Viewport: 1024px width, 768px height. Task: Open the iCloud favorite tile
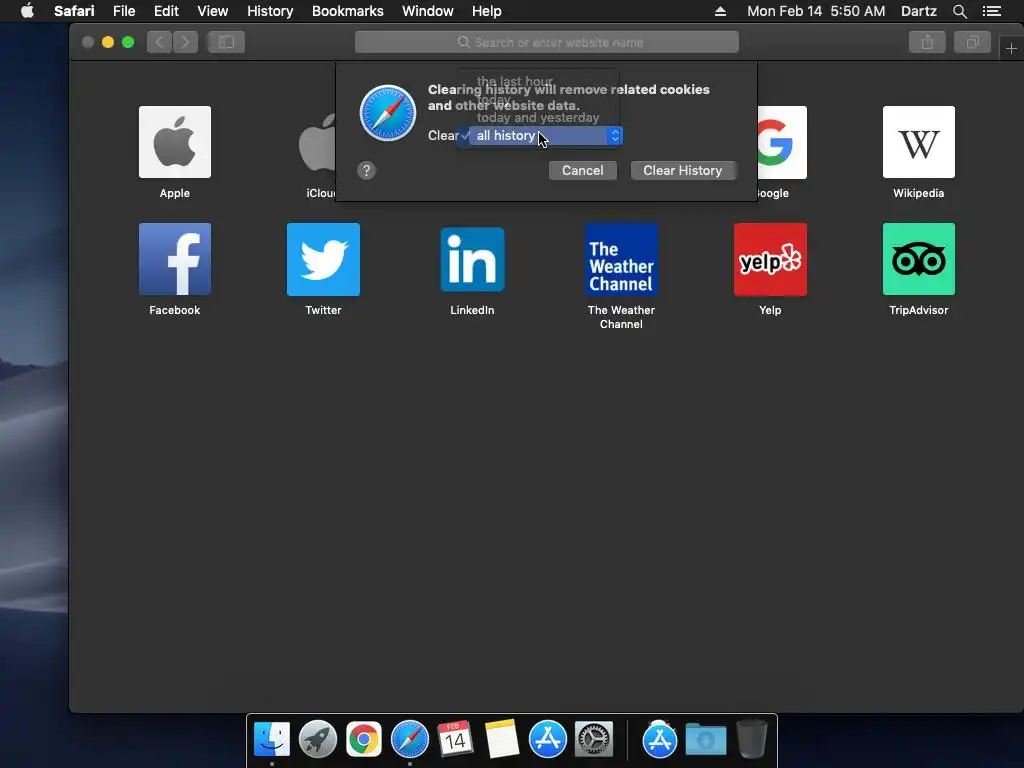[x=317, y=142]
